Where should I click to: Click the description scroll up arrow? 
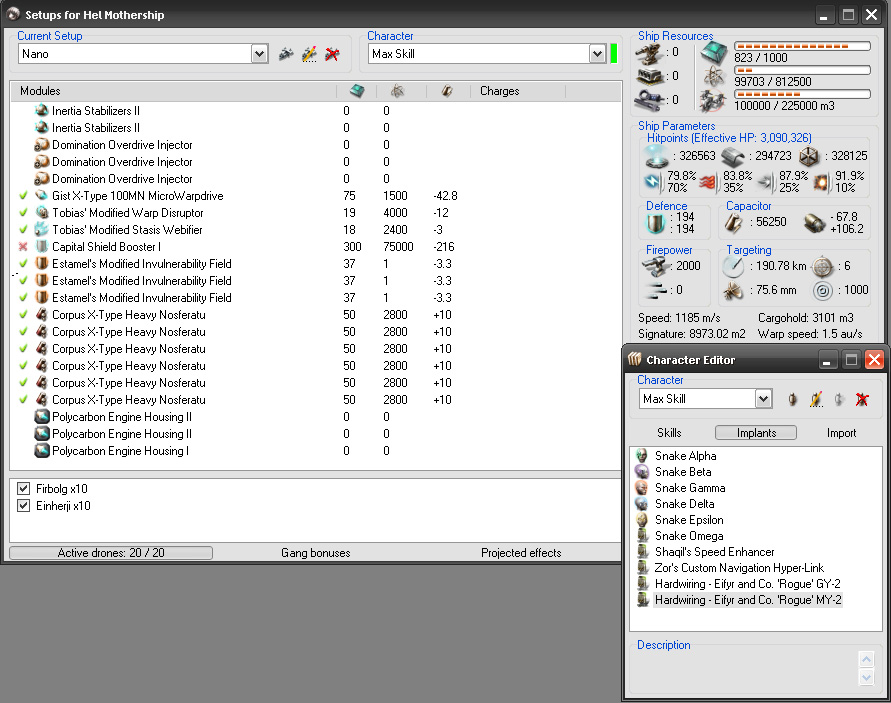(866, 659)
